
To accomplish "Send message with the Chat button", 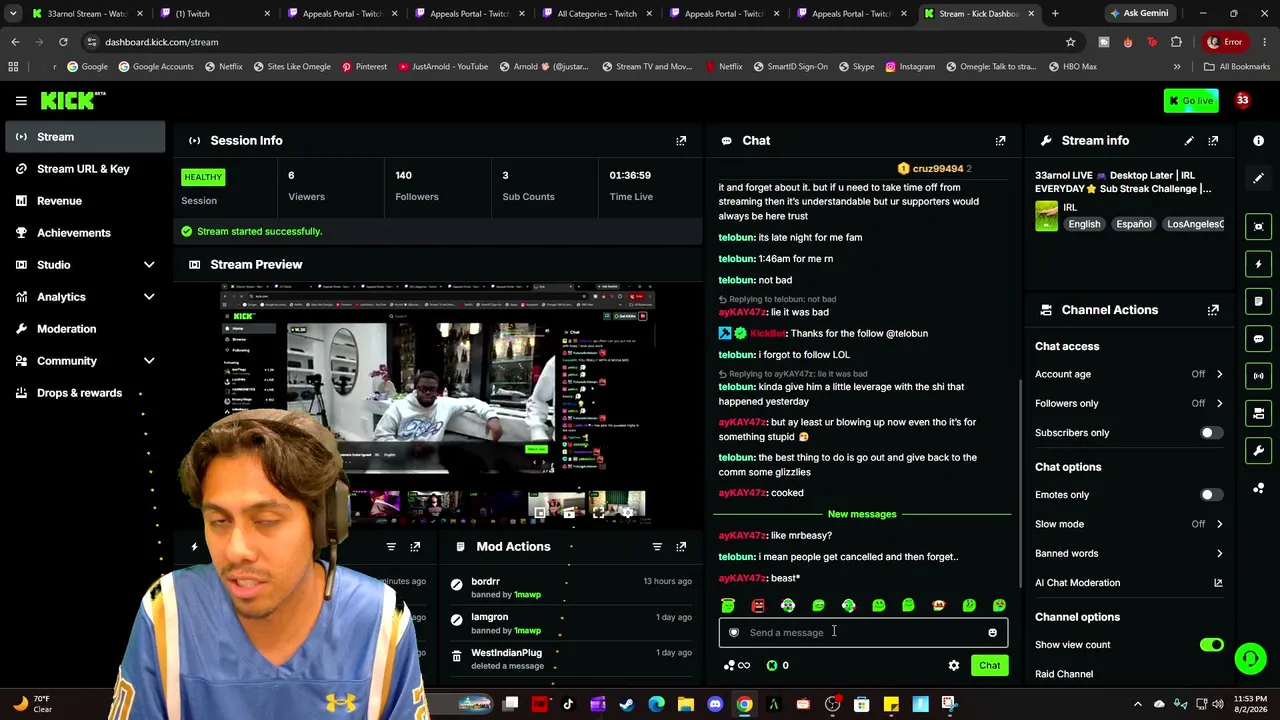I will pos(989,666).
